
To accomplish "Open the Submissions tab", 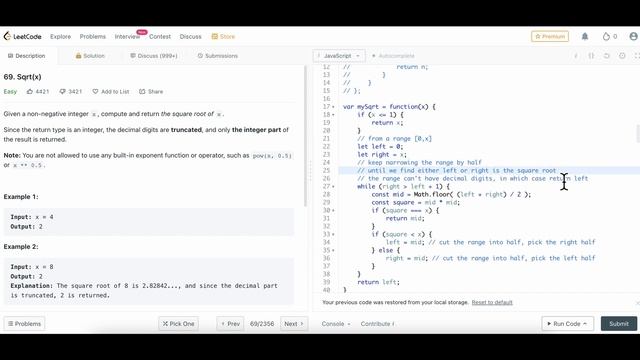I will click(218, 56).
